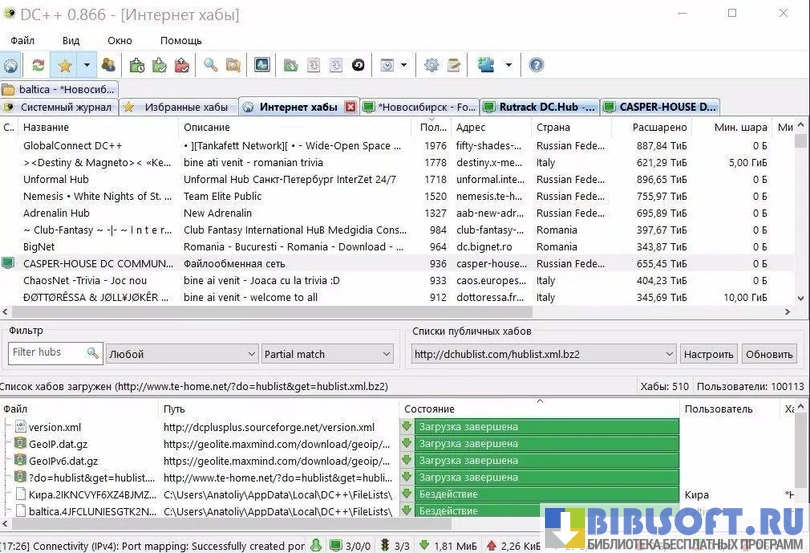This screenshot has height=553, width=810.
Task: Click the plugins puzzle-piece toolbar icon
Action: pyautogui.click(x=487, y=65)
